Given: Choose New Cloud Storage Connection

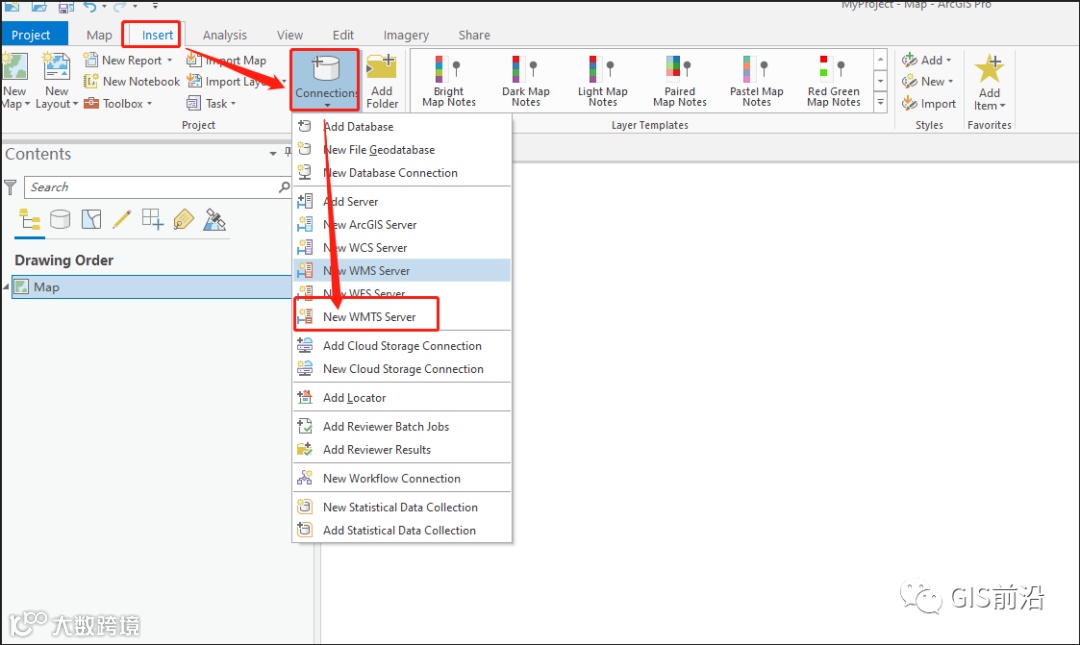Looking at the screenshot, I should point(402,369).
